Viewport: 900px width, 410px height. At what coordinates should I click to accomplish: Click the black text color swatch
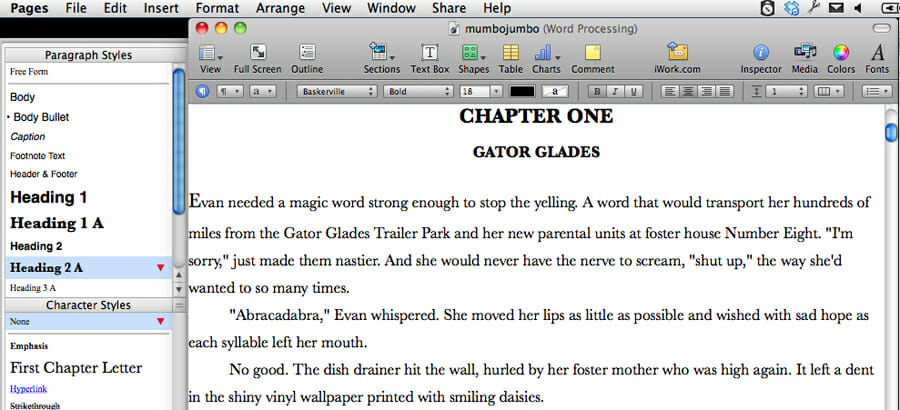click(x=522, y=91)
